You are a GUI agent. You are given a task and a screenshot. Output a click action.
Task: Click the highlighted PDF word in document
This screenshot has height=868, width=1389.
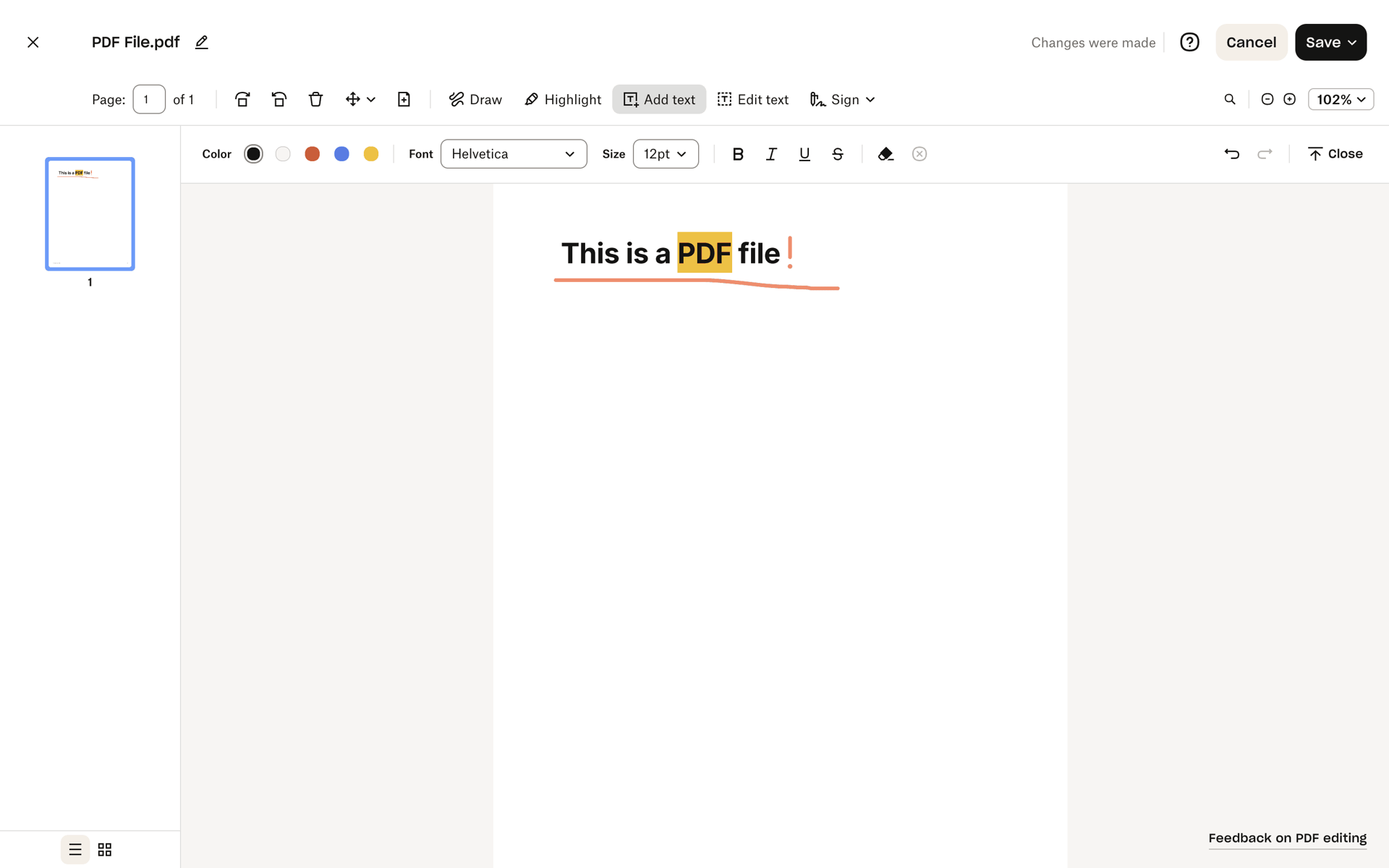click(704, 252)
